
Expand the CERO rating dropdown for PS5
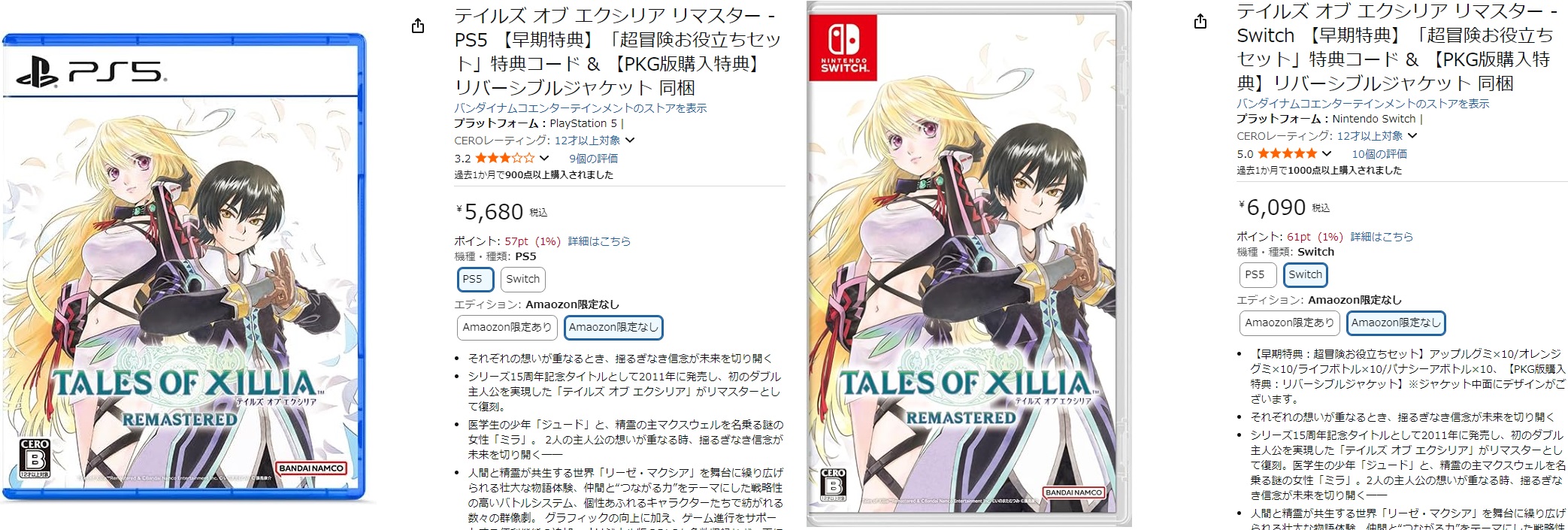[630, 141]
